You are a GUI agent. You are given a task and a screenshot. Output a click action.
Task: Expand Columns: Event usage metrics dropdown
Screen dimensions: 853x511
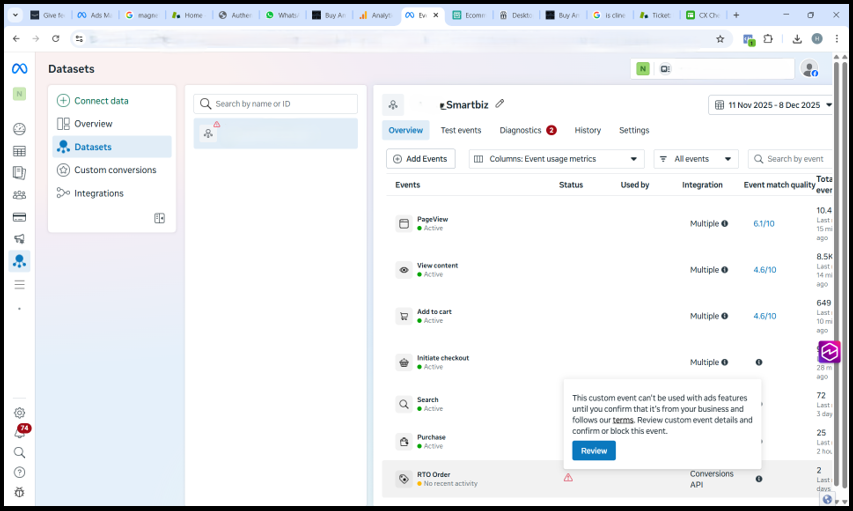pos(557,159)
